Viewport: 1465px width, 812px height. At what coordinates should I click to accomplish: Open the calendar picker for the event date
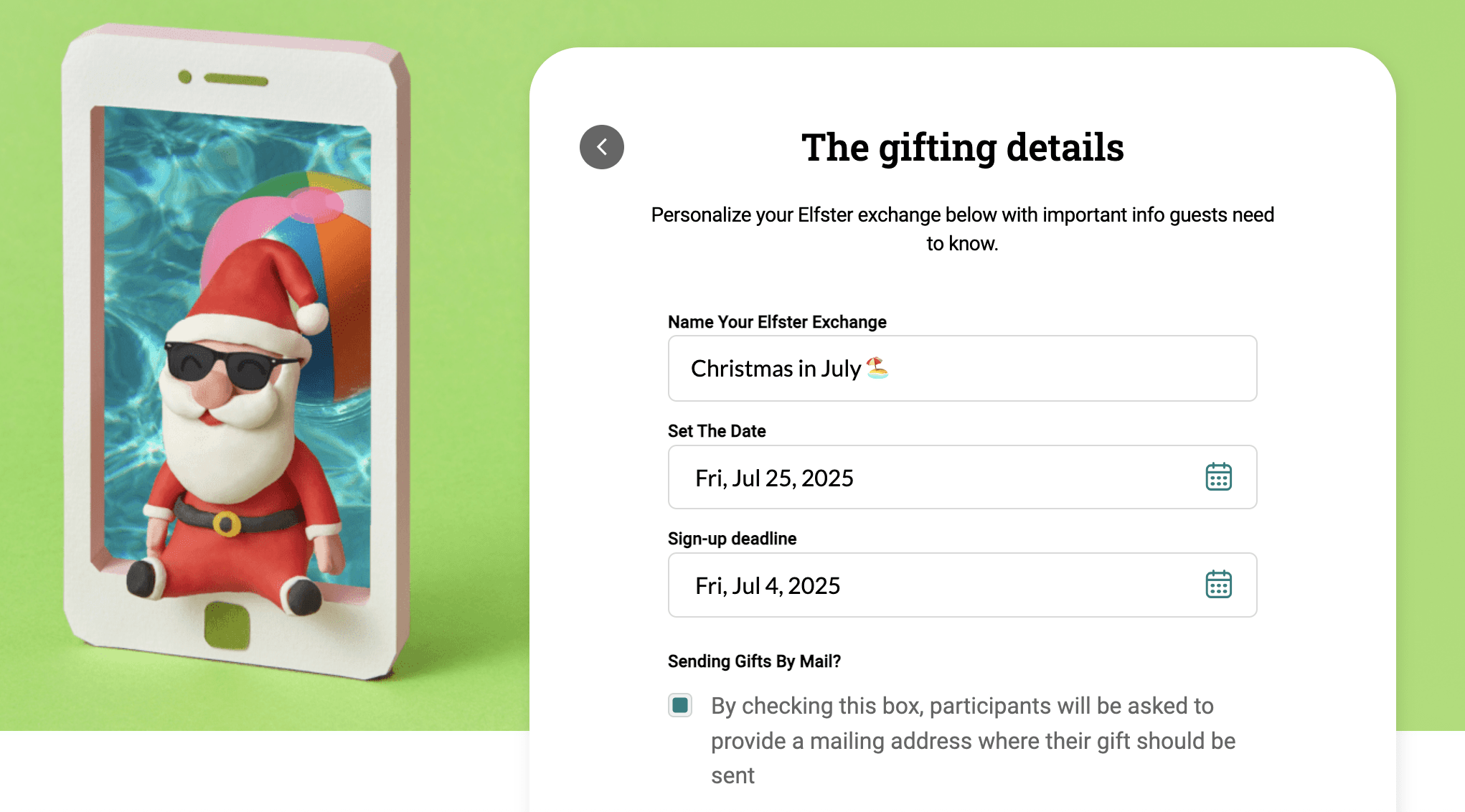click(x=1220, y=477)
